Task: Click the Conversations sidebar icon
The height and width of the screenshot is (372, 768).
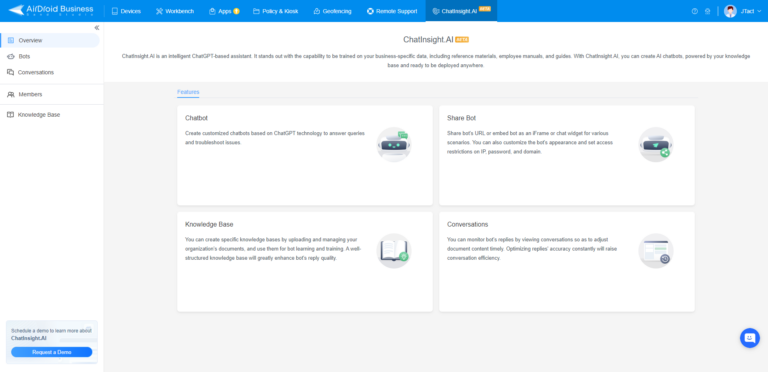Action: pos(10,72)
